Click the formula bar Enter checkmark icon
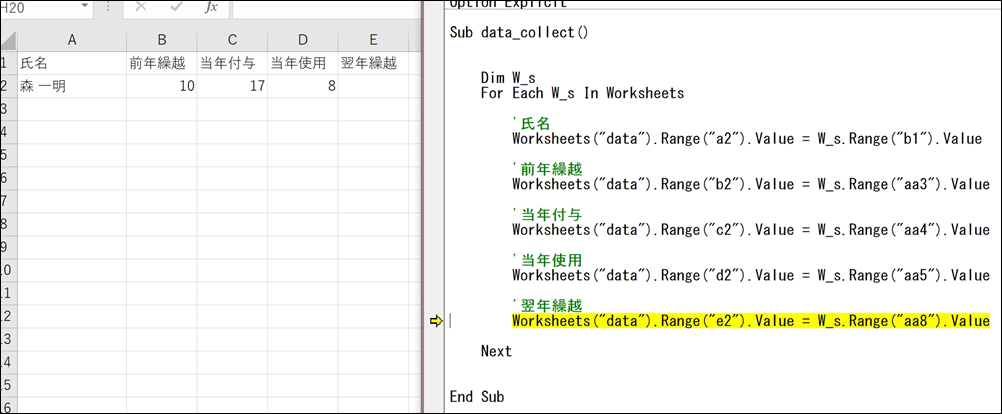The image size is (1002, 414). click(x=176, y=8)
